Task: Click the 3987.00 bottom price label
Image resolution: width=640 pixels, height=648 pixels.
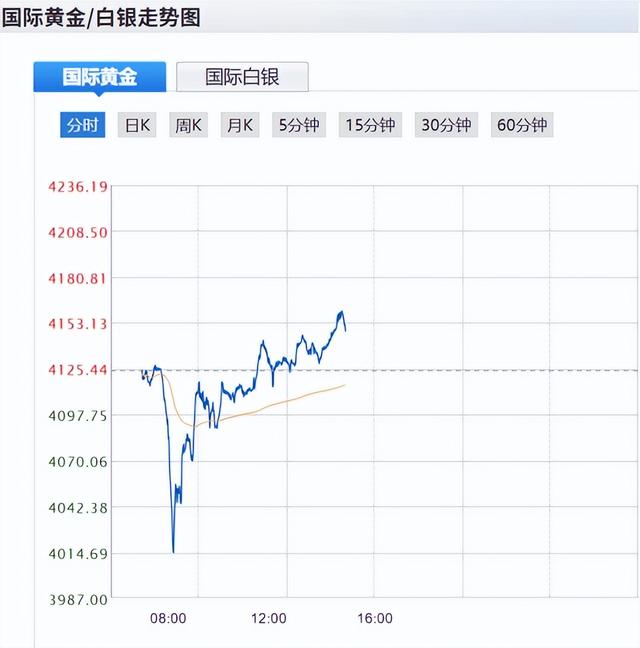Action: 77,599
